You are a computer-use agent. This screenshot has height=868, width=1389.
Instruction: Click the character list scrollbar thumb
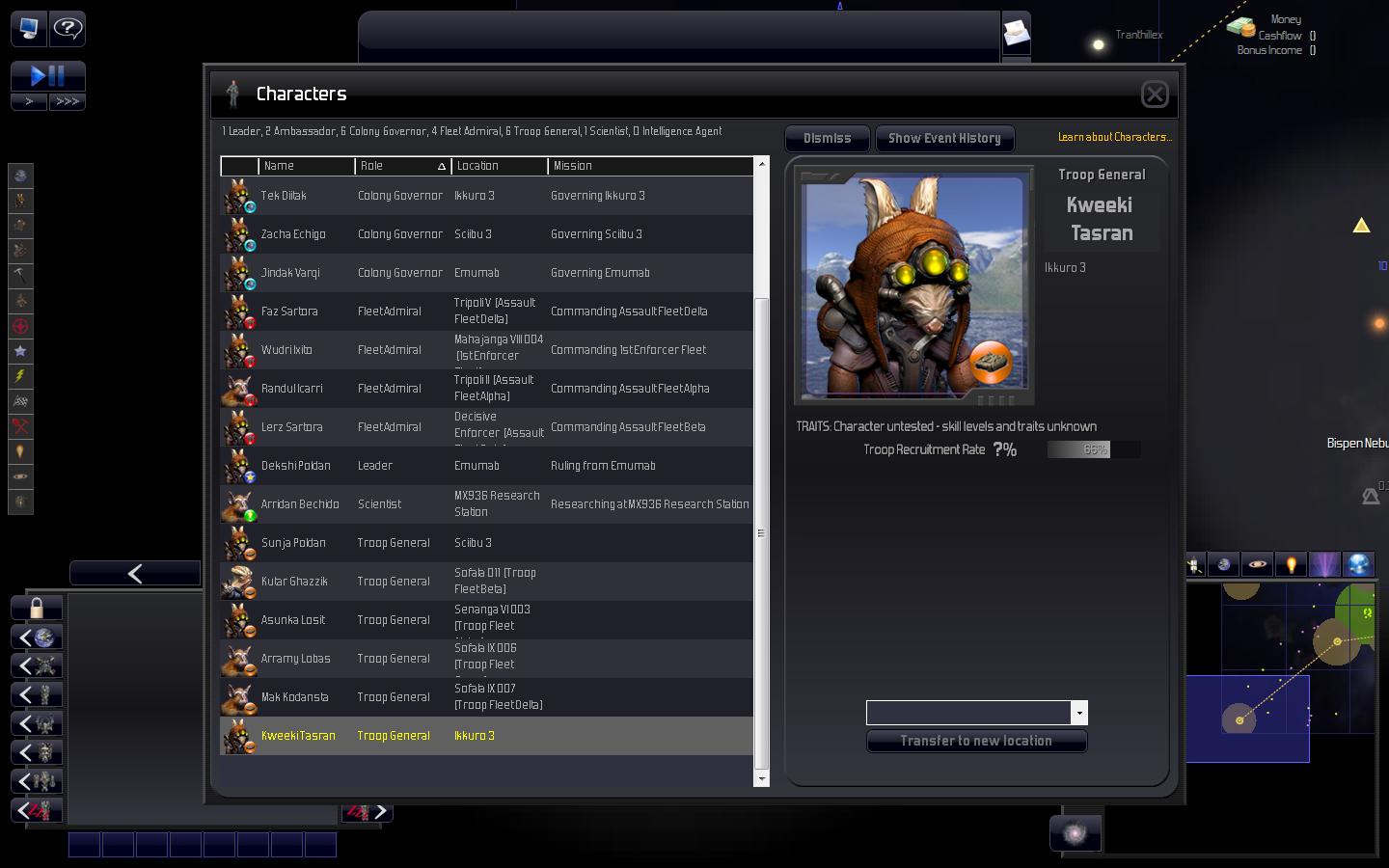(x=761, y=533)
